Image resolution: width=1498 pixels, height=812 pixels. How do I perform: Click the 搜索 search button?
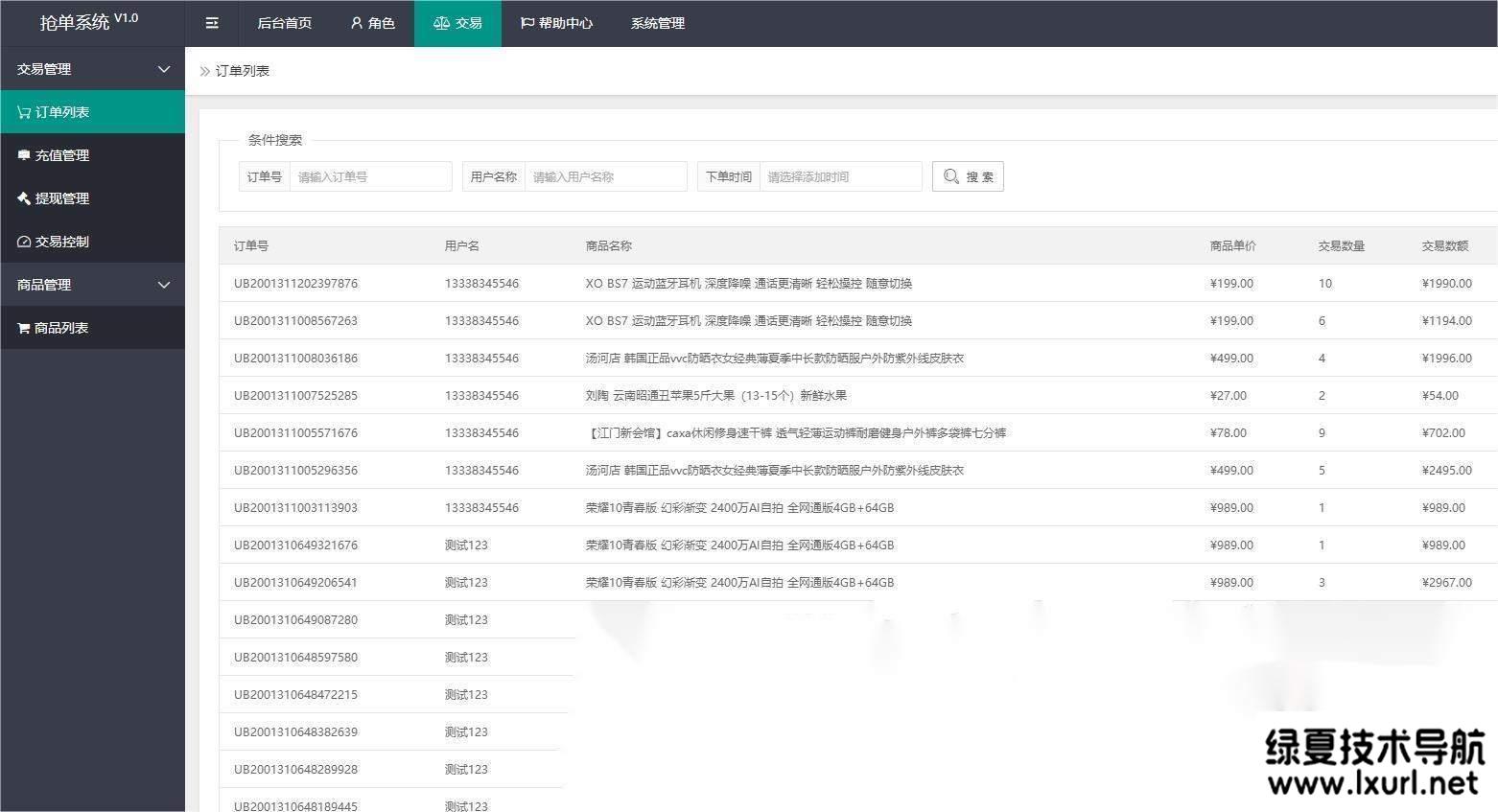click(x=968, y=176)
